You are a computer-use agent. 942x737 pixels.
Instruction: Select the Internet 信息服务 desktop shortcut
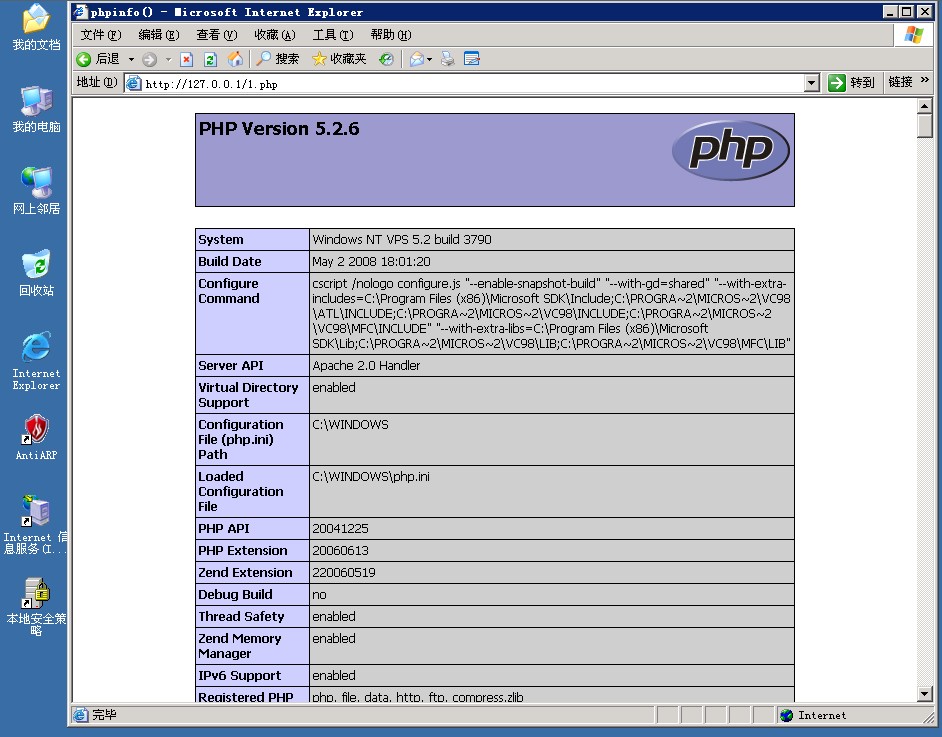click(x=35, y=525)
